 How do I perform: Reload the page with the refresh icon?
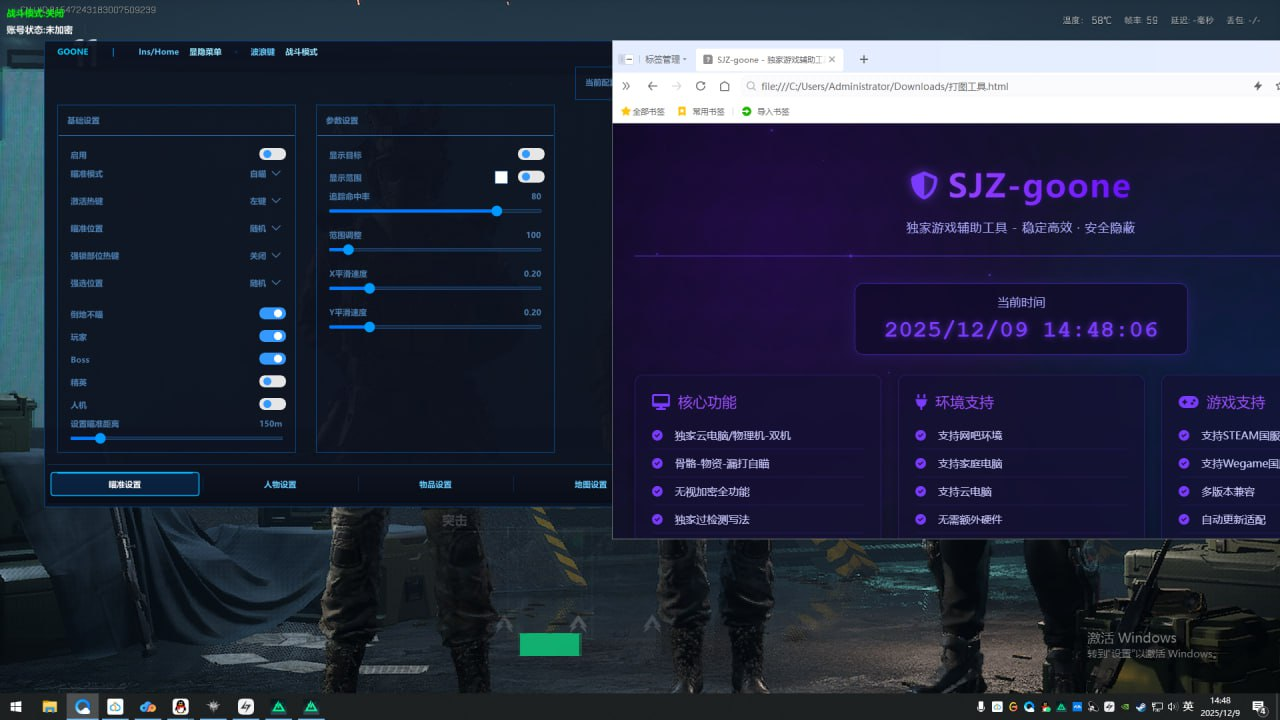700,86
